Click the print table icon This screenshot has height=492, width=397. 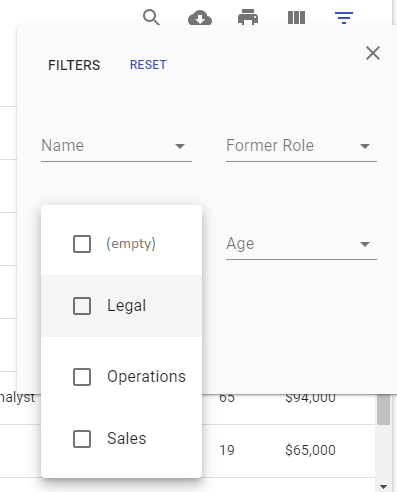point(248,17)
